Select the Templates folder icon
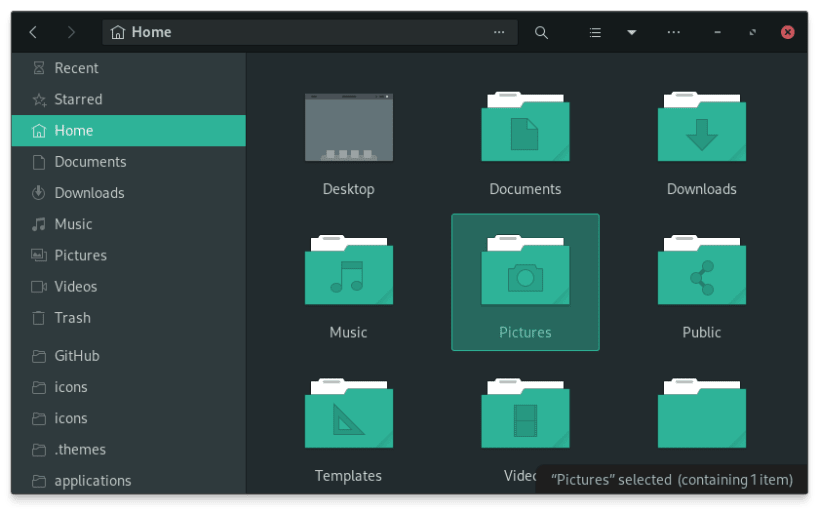Image resolution: width=819 pixels, height=512 pixels. coord(349,413)
